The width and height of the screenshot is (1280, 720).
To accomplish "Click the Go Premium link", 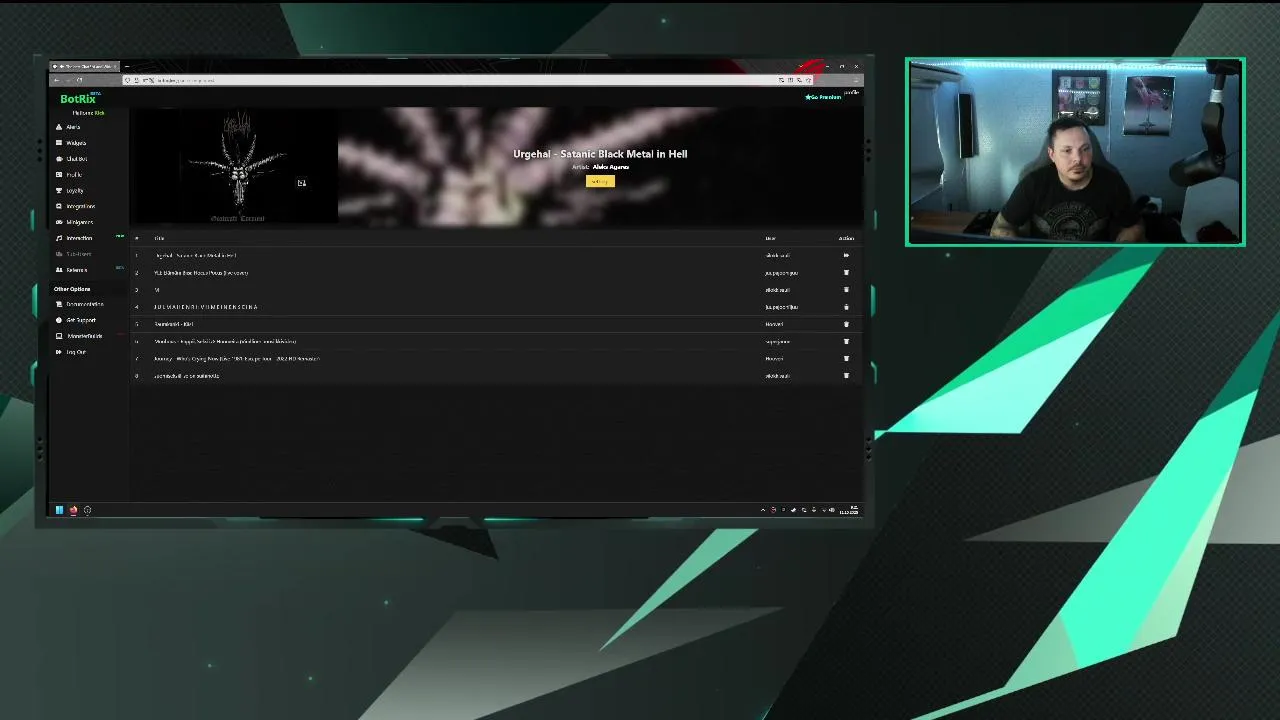I will tap(824, 97).
